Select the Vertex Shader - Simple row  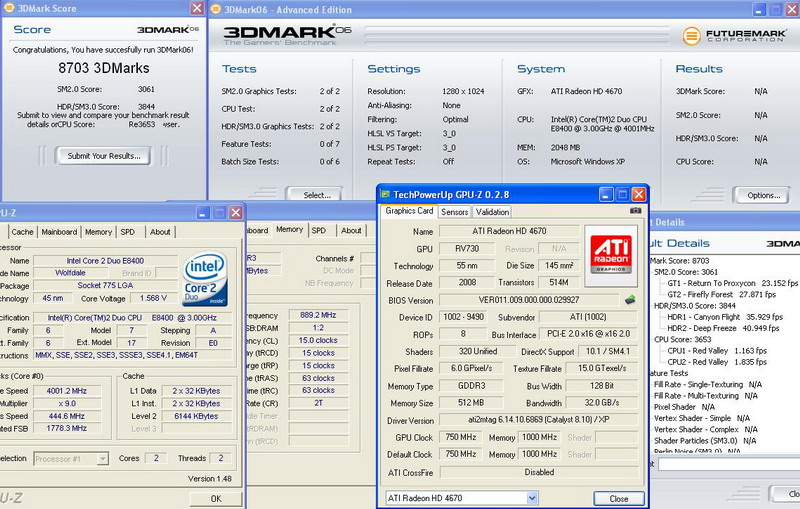tap(702, 418)
